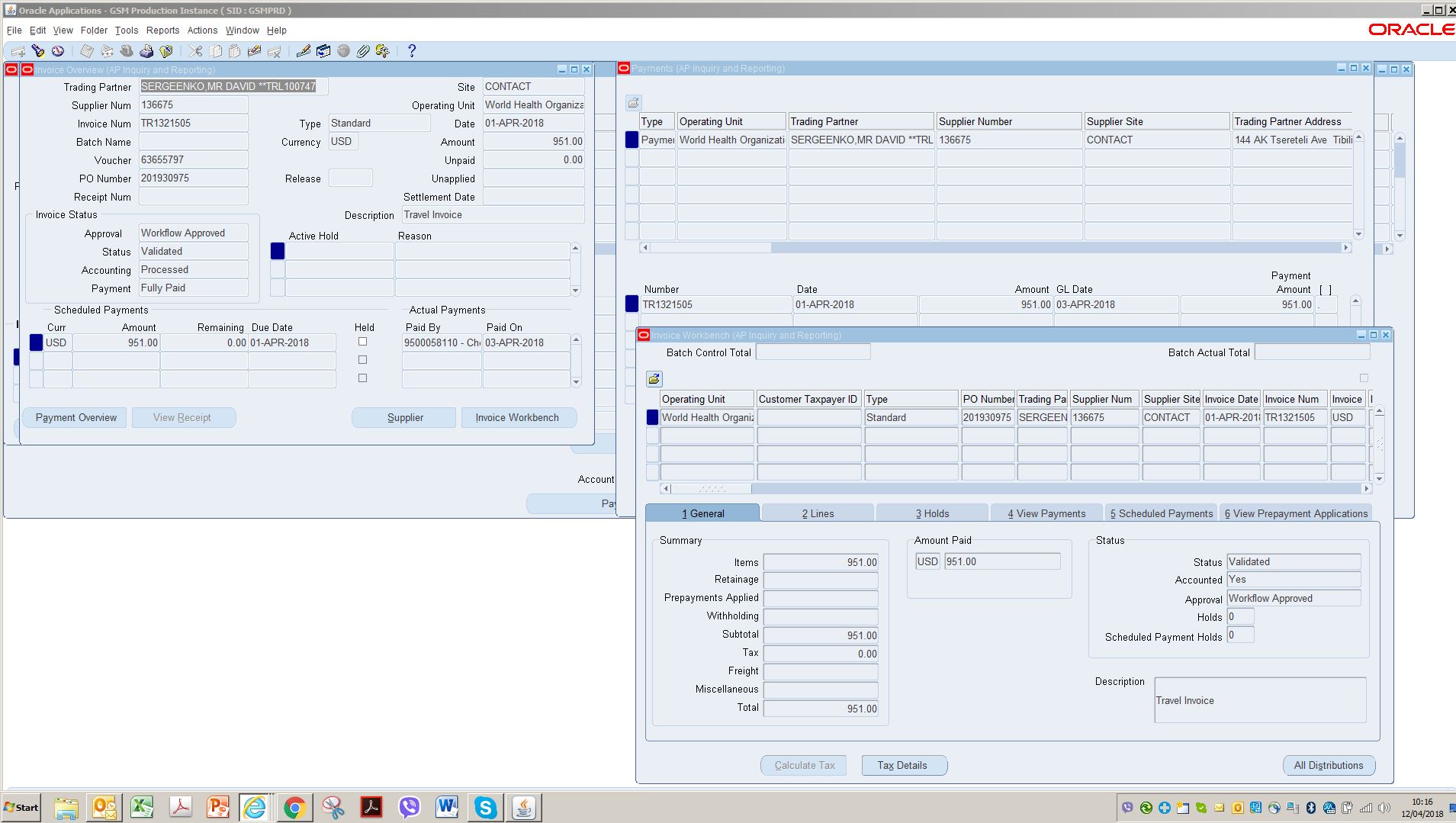Toggle the Held checkbox in second scheduled payment row
The height and width of the screenshot is (823, 1456).
coord(362,360)
